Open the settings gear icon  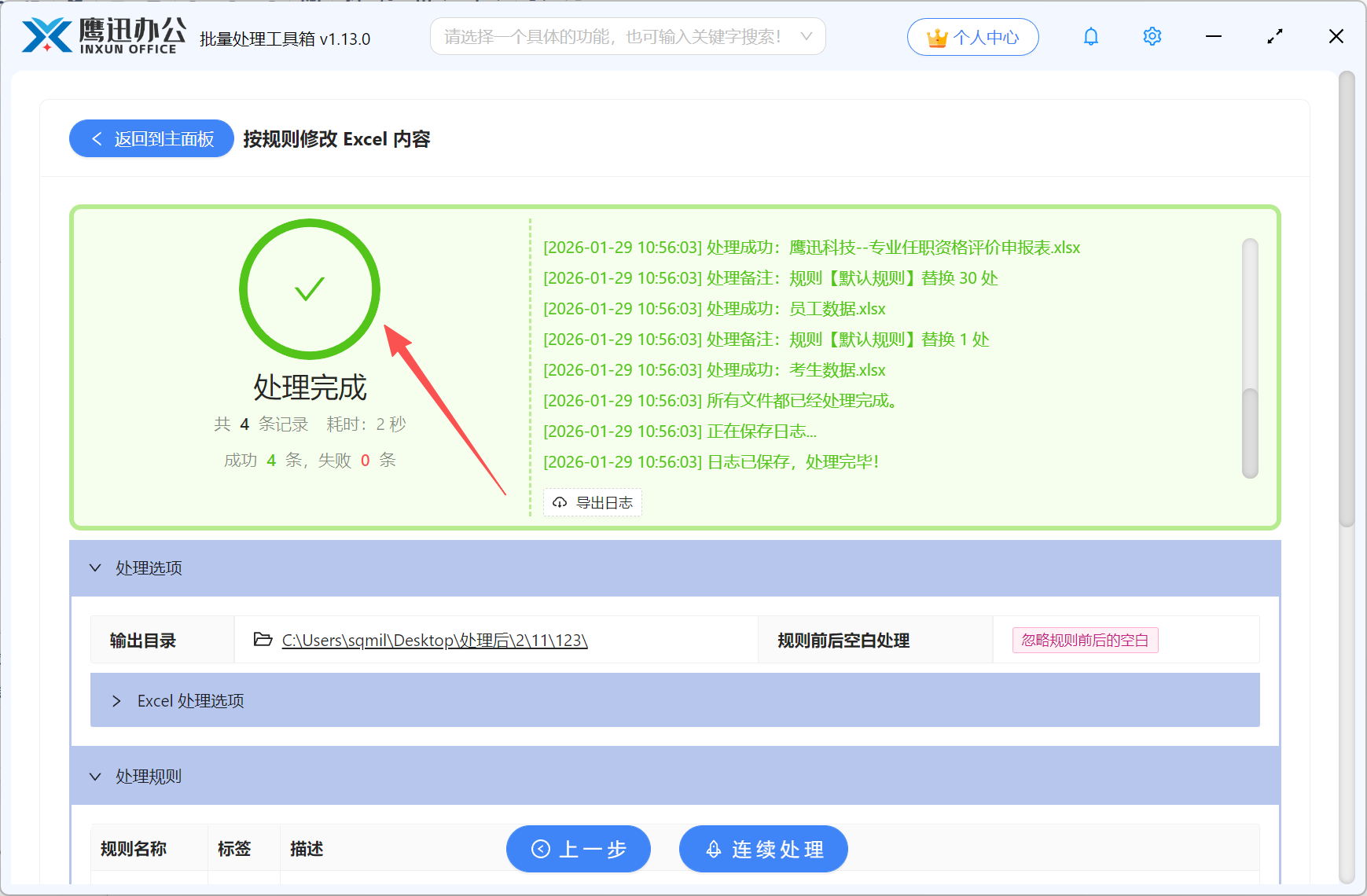[x=1152, y=36]
